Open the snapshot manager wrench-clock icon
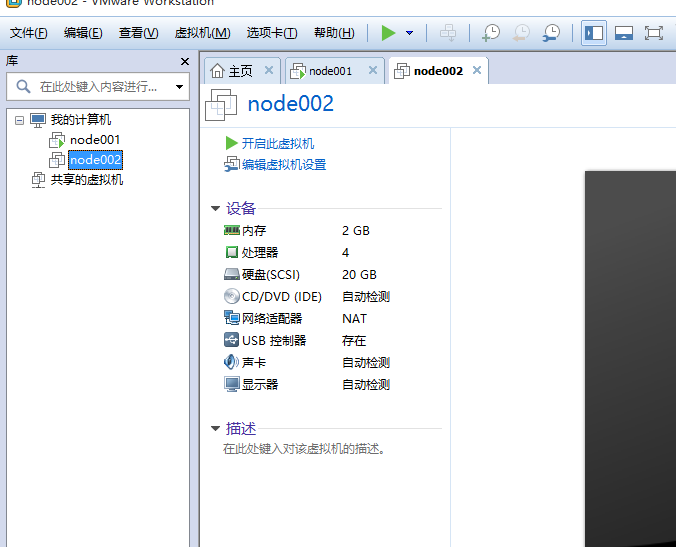 (551, 33)
